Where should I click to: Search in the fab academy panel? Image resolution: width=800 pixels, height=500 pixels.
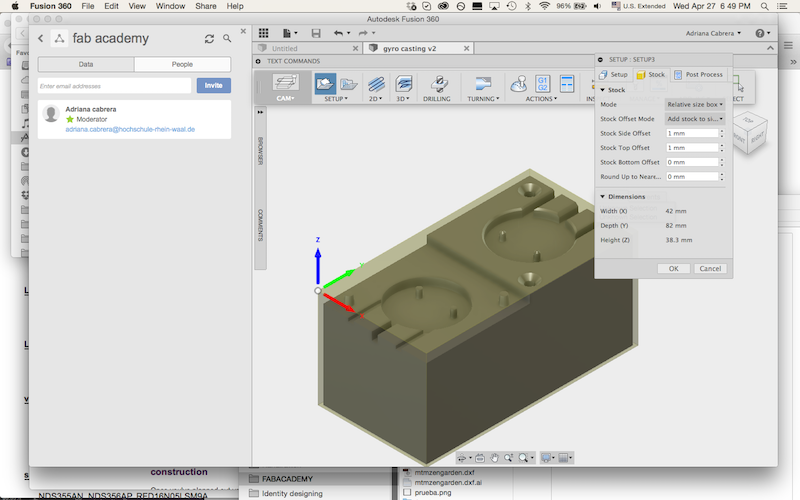[227, 38]
